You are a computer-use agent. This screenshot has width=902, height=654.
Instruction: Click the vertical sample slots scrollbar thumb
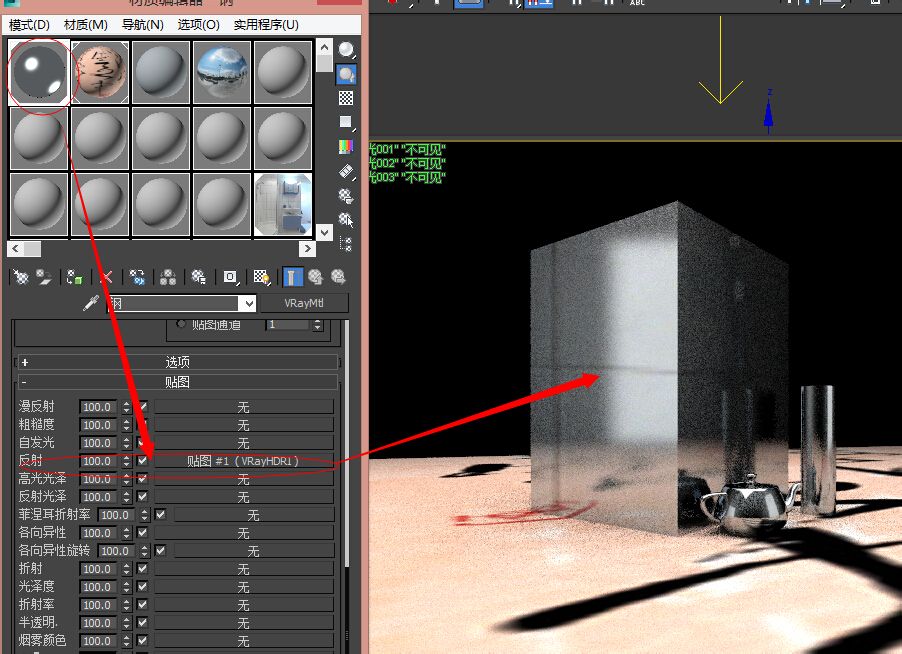click(x=324, y=64)
